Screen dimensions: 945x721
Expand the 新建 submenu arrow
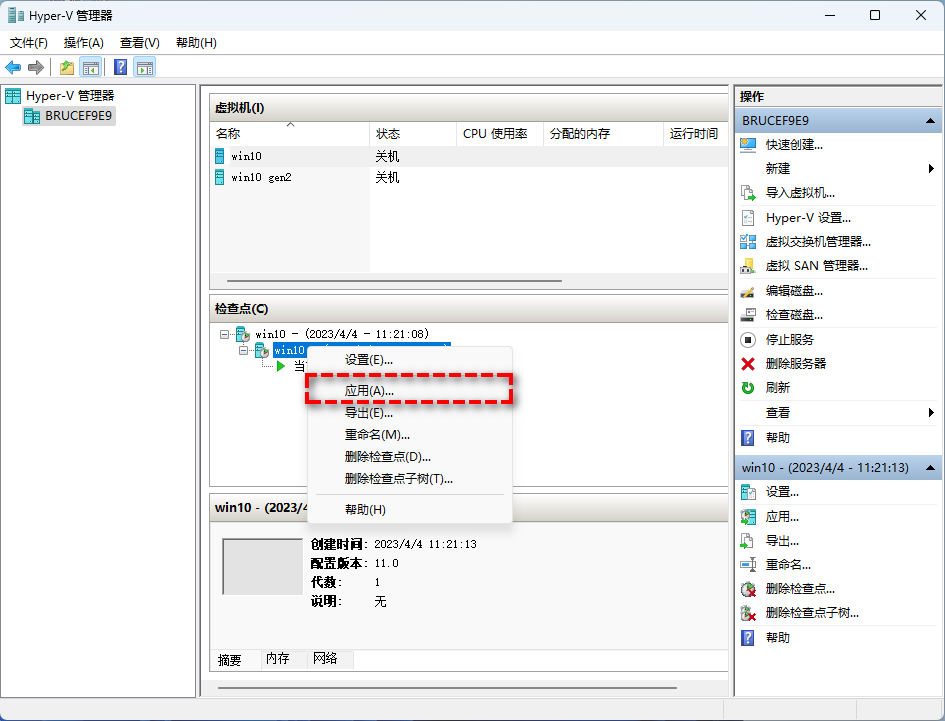pyautogui.click(x=931, y=169)
